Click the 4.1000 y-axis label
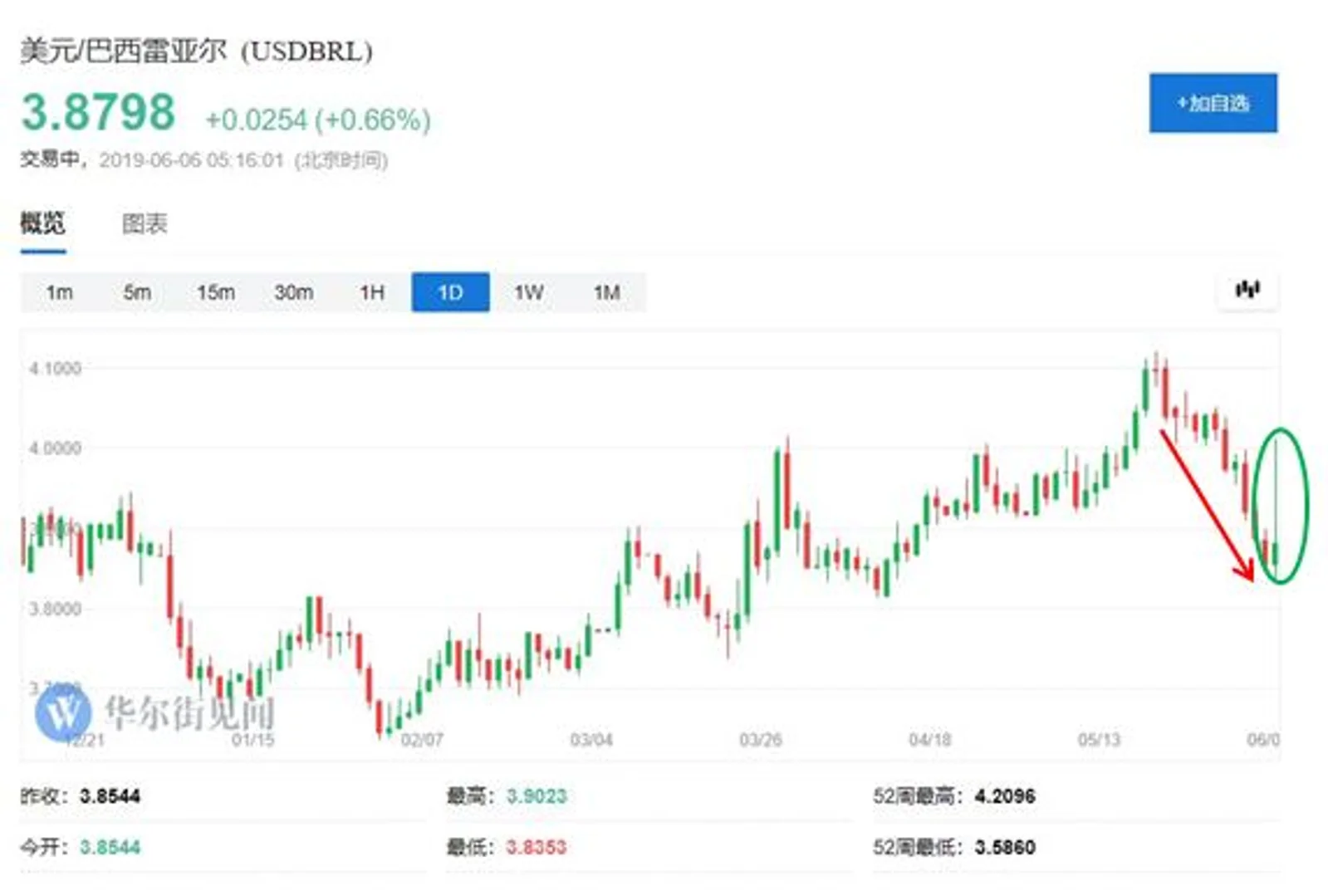1328x896 pixels. pos(55,368)
